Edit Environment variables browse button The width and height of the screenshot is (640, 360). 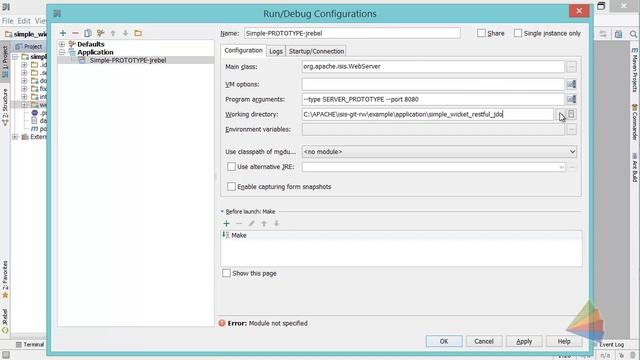click(571, 129)
